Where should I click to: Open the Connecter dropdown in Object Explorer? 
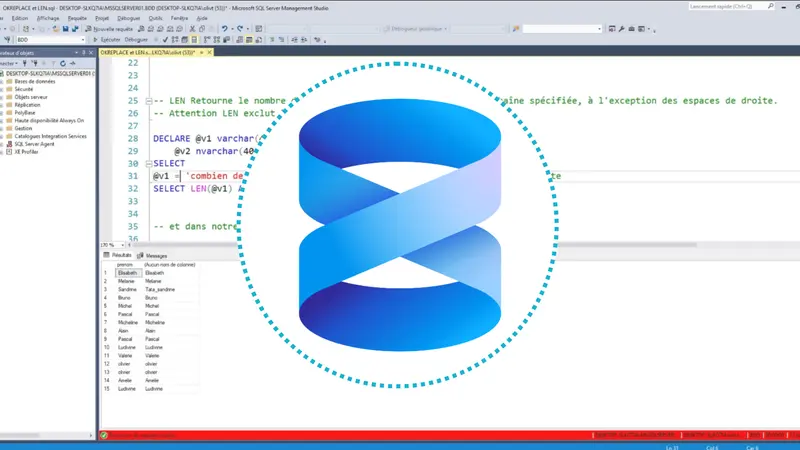[x=9, y=64]
